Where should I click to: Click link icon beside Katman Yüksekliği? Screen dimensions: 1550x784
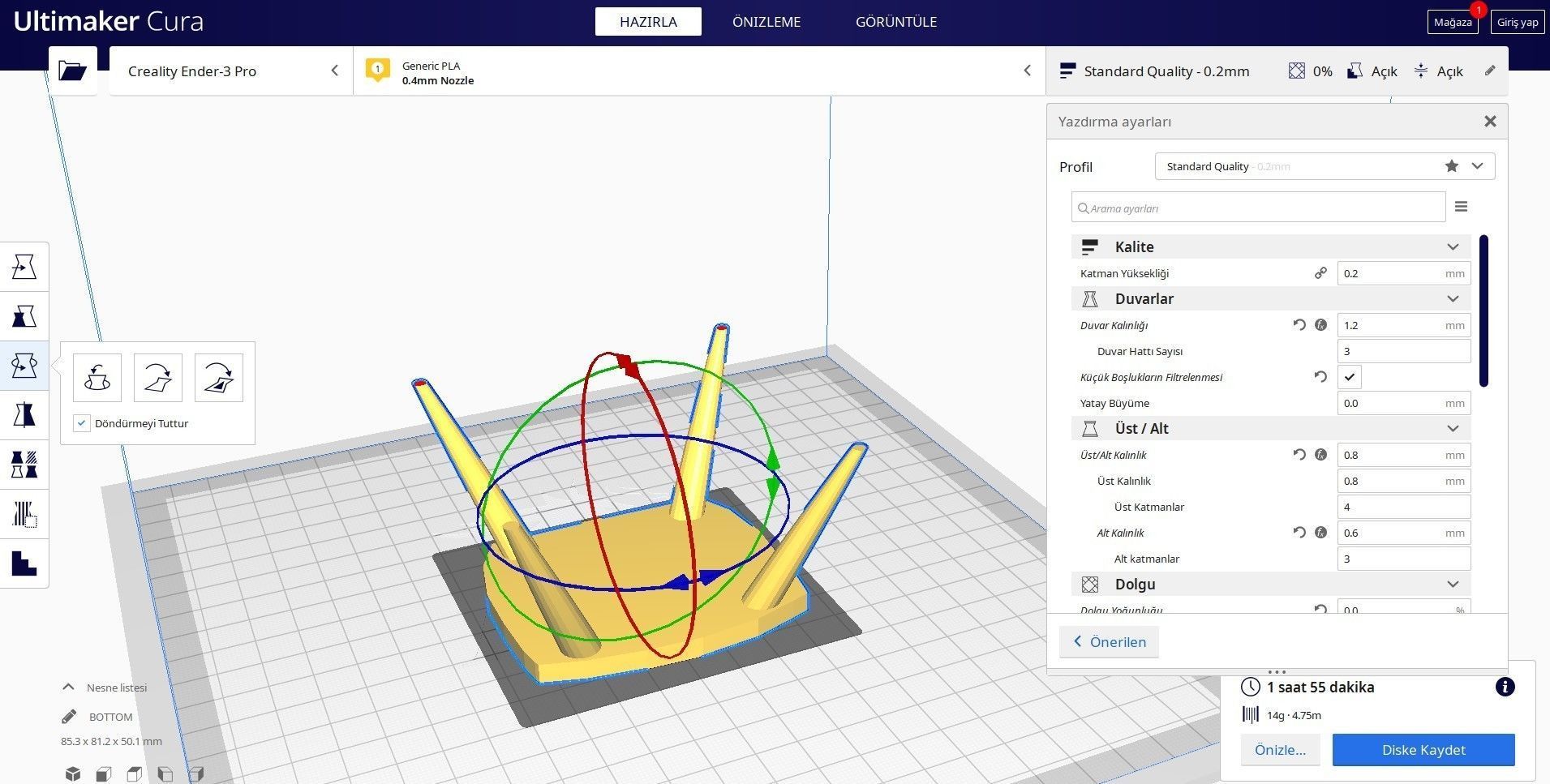tap(1320, 273)
